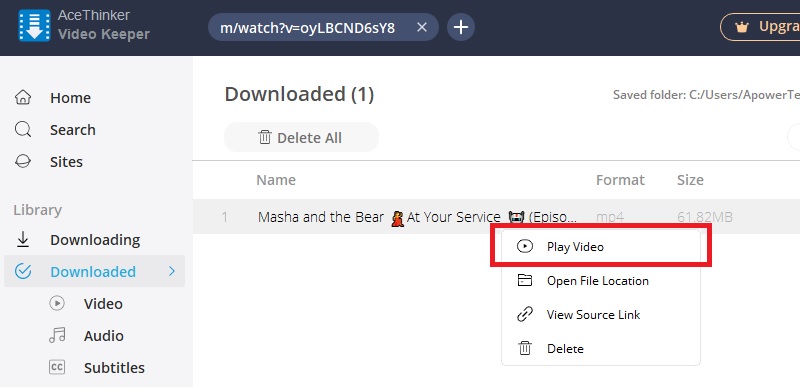Open the Downloading library label
Screen dimensions: 800x387
[x=95, y=240]
